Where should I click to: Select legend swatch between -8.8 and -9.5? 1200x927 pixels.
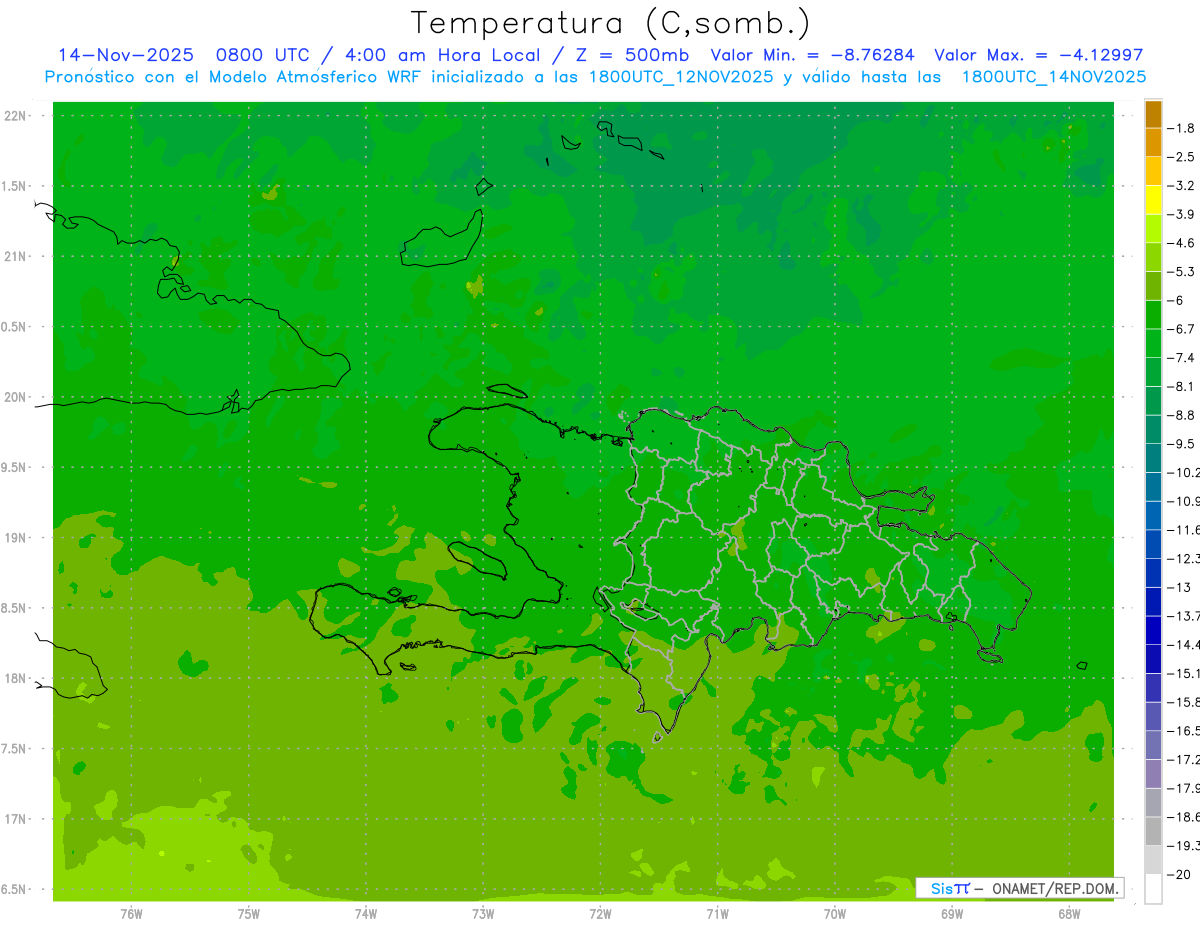coord(1153,429)
